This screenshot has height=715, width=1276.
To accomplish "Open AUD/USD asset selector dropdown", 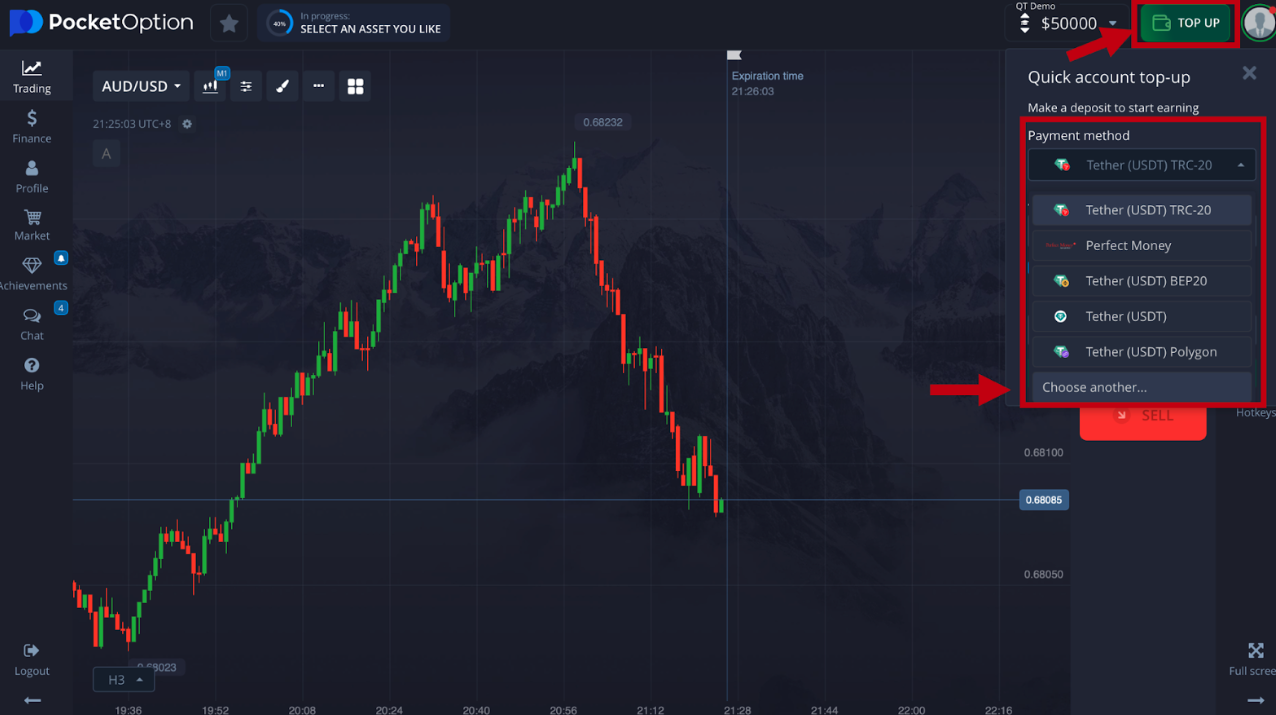I will click(141, 86).
